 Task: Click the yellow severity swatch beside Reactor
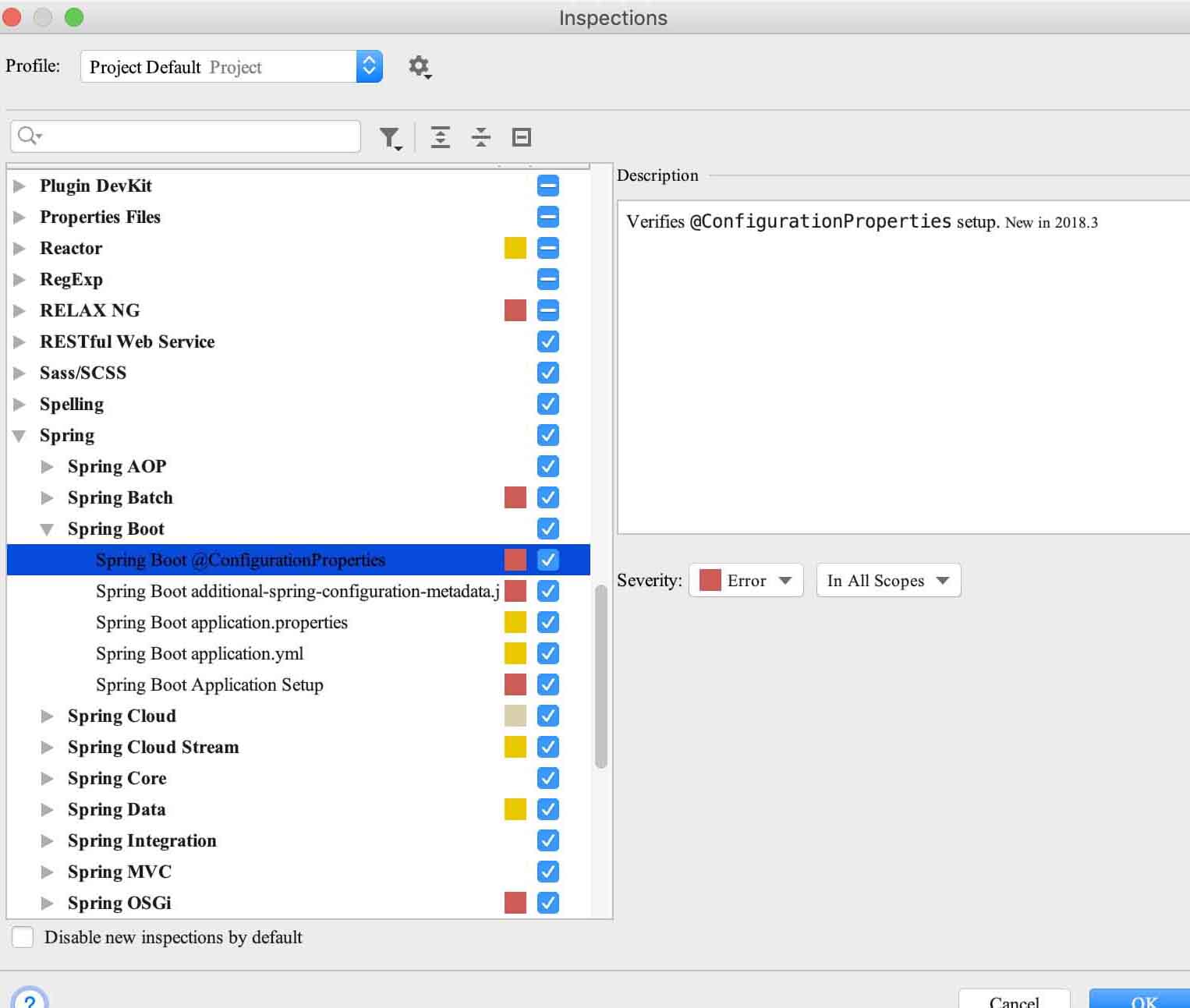pyautogui.click(x=515, y=248)
